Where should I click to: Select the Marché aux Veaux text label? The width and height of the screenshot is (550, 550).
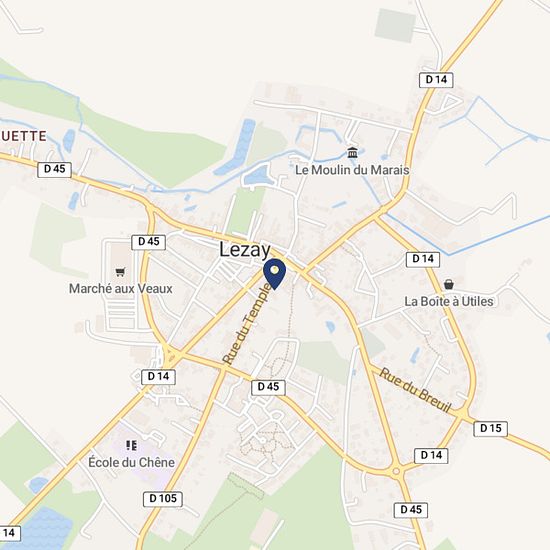pos(121,289)
